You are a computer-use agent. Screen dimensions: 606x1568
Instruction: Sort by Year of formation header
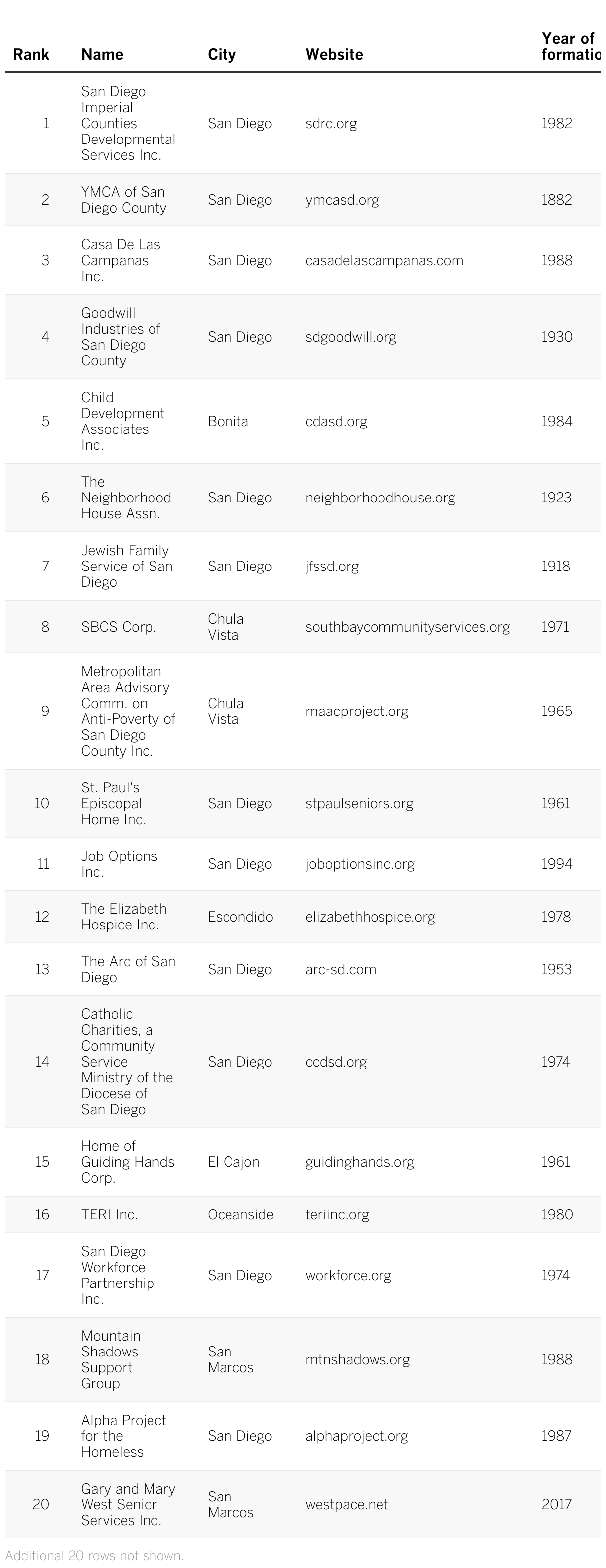[x=569, y=46]
